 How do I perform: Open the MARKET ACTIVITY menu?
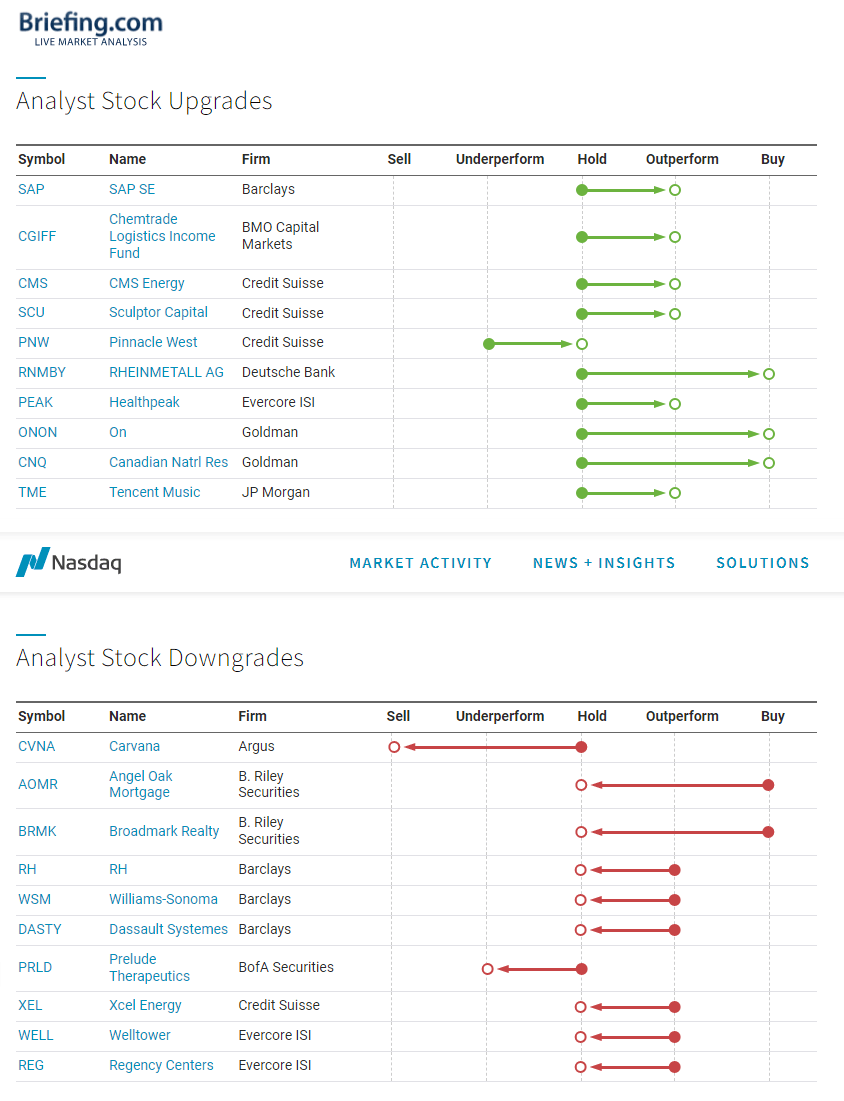tap(421, 563)
